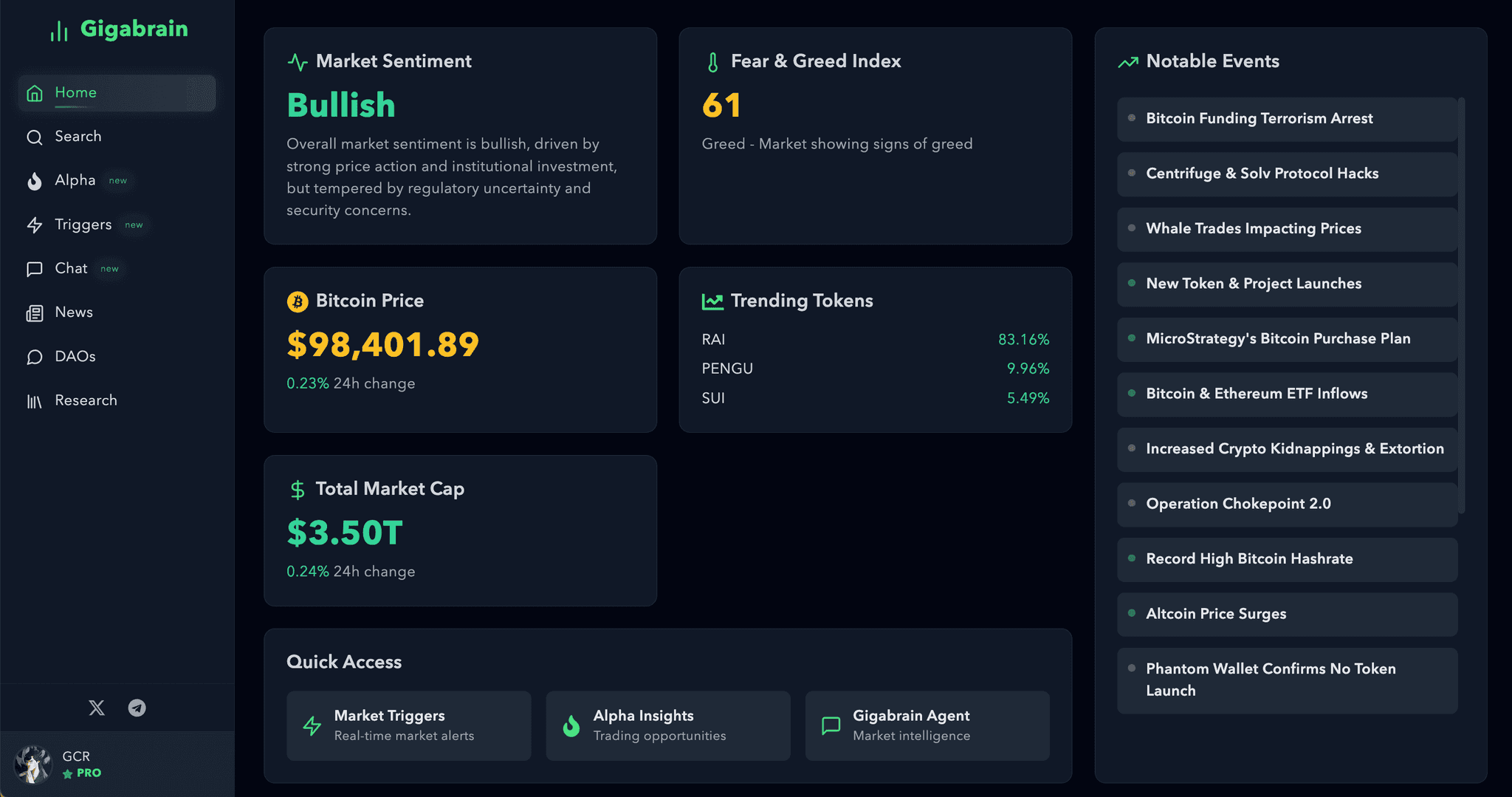Open the X (Twitter) social icon
Image resolution: width=1512 pixels, height=797 pixels.
pyautogui.click(x=97, y=708)
